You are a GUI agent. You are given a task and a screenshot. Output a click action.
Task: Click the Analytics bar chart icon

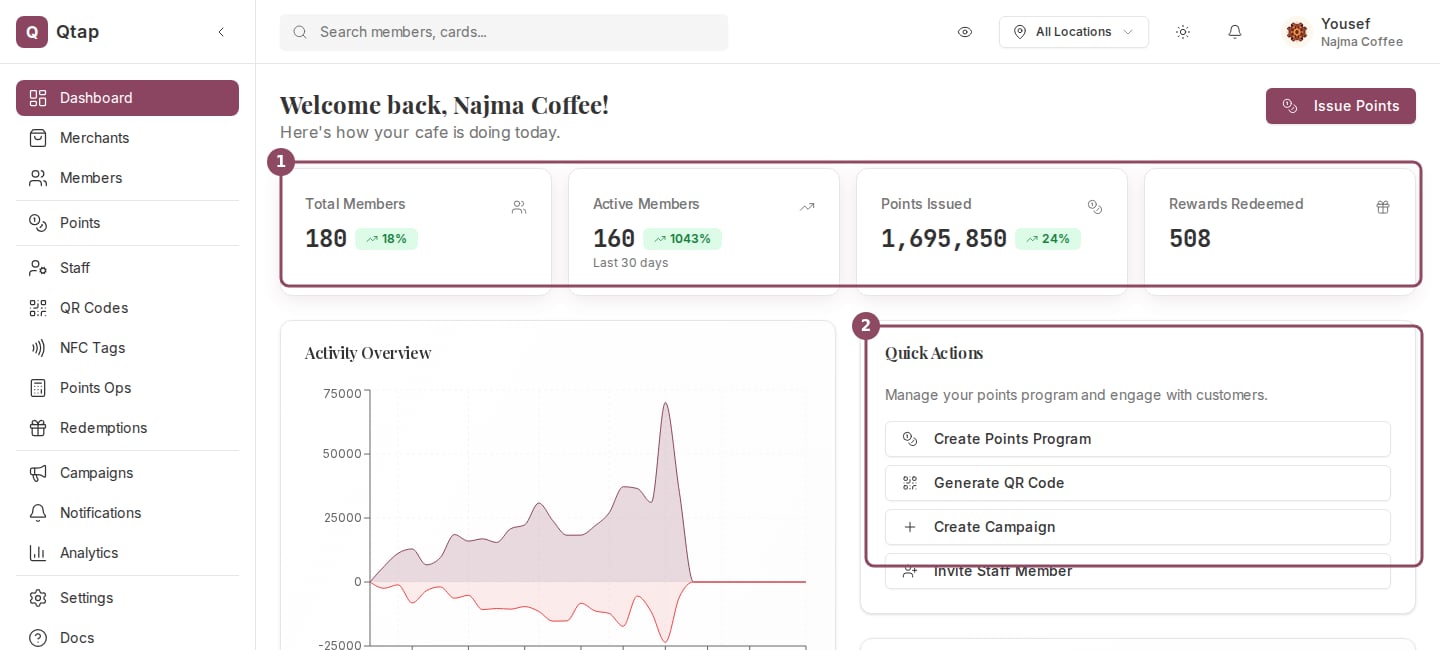[x=38, y=553]
